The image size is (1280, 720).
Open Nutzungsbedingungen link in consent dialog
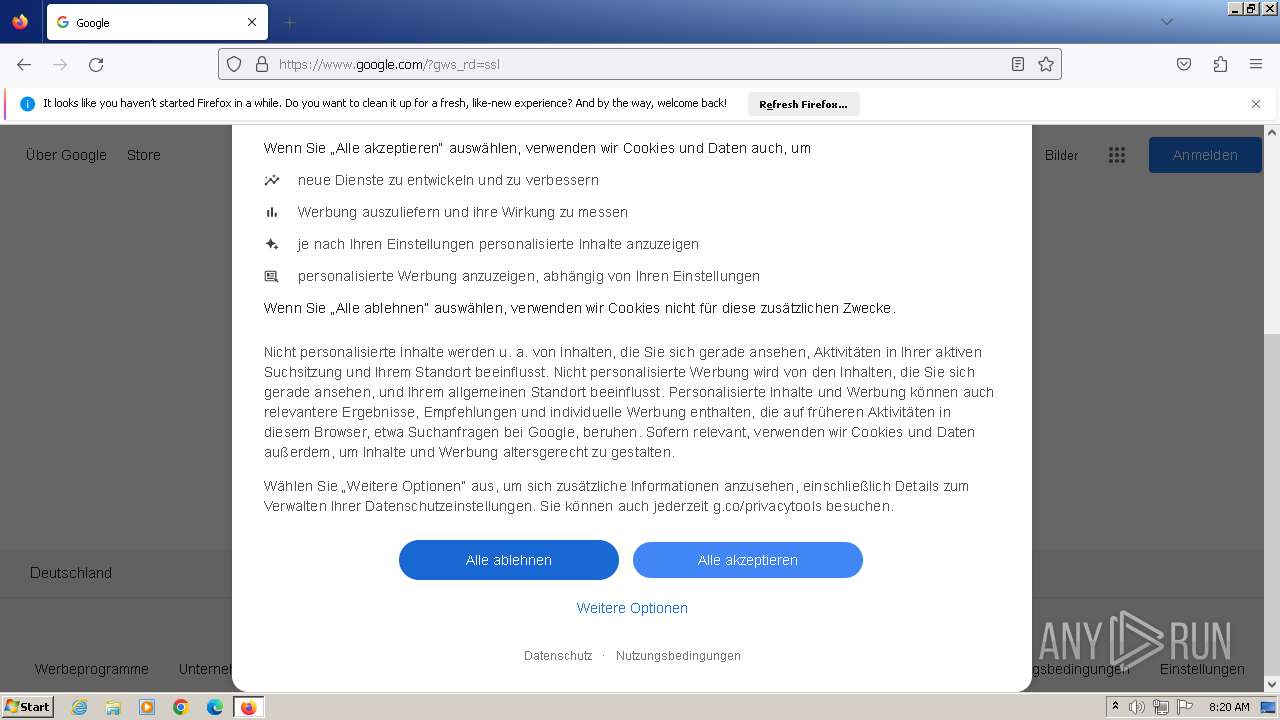coord(678,656)
